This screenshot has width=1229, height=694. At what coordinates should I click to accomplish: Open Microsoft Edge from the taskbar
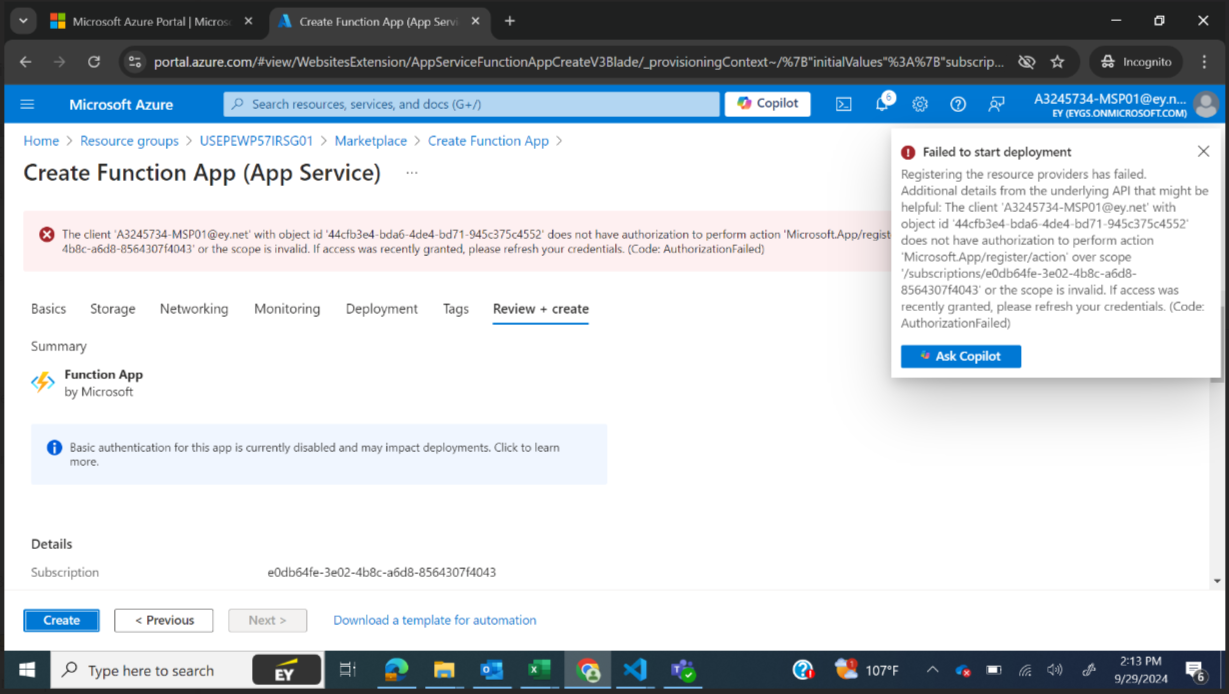coord(396,670)
